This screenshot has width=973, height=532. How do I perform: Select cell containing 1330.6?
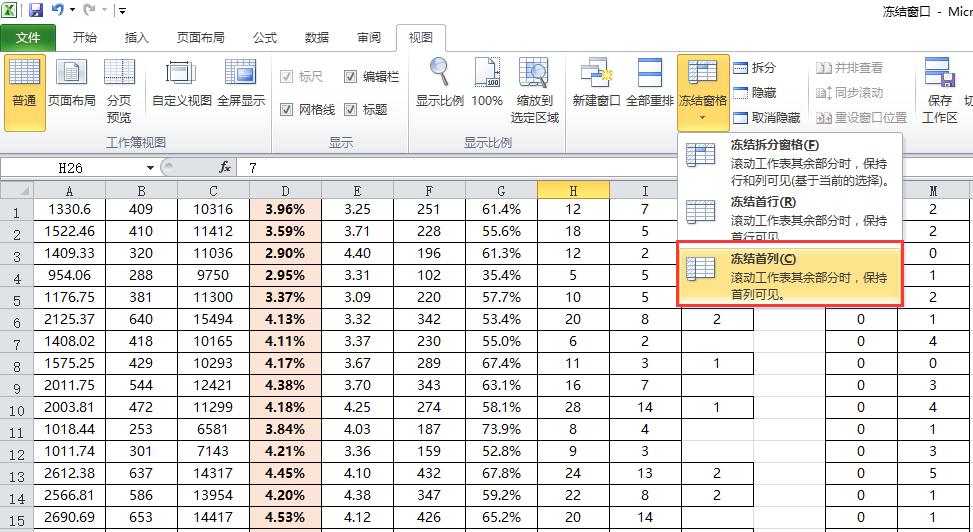(70, 210)
